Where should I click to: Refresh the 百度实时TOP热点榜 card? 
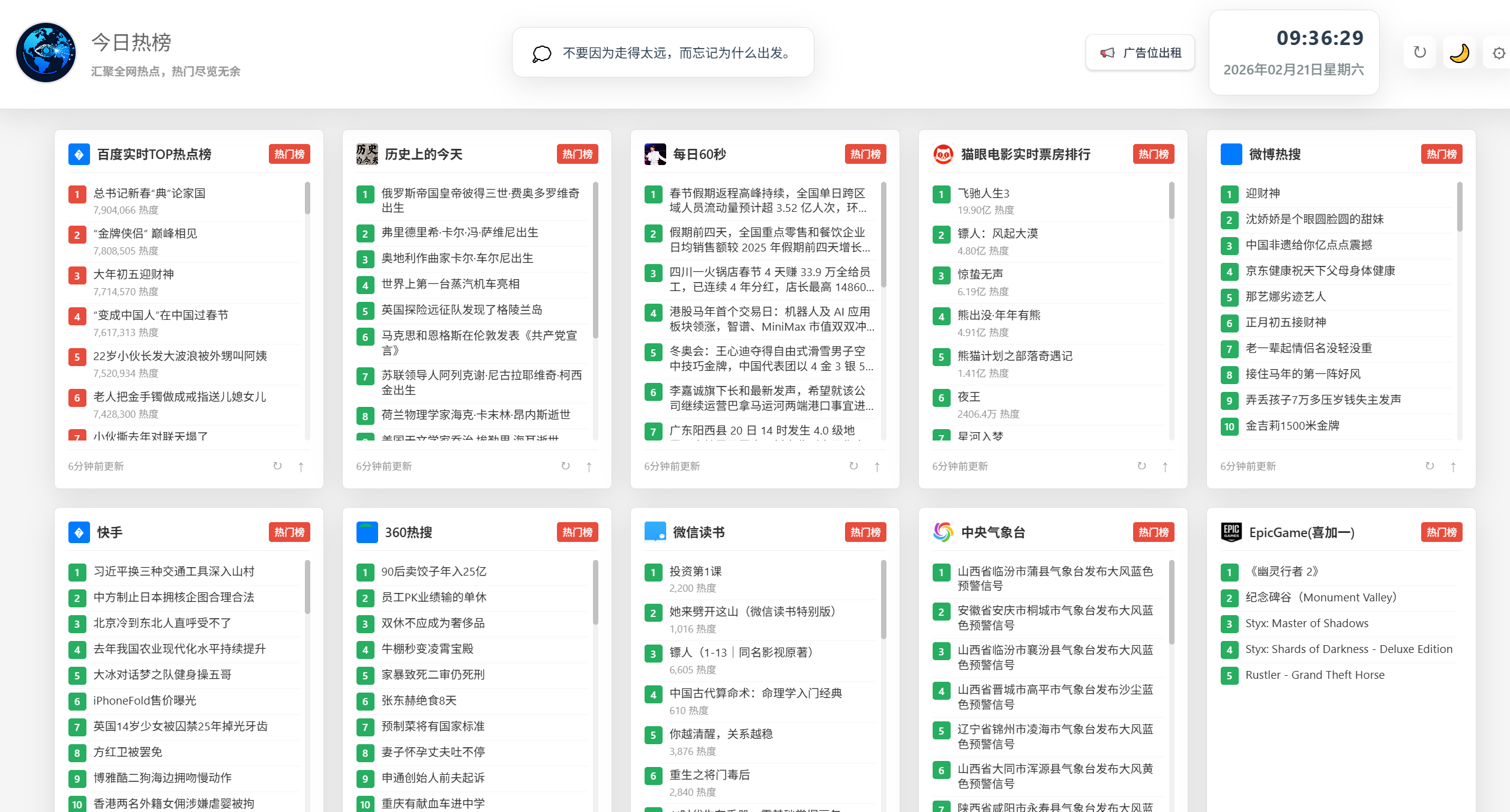277,466
